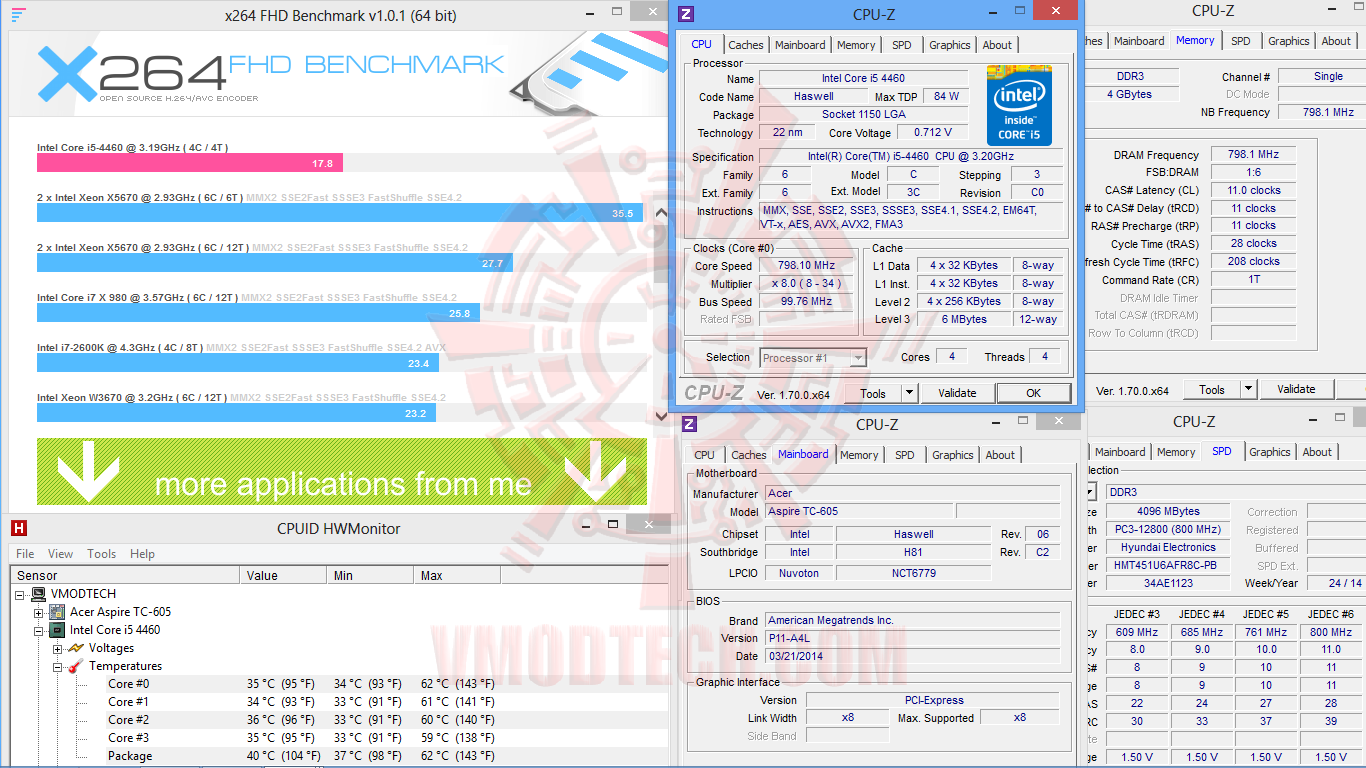
Task: Open the File menu in HWMonitor
Action: click(25, 553)
